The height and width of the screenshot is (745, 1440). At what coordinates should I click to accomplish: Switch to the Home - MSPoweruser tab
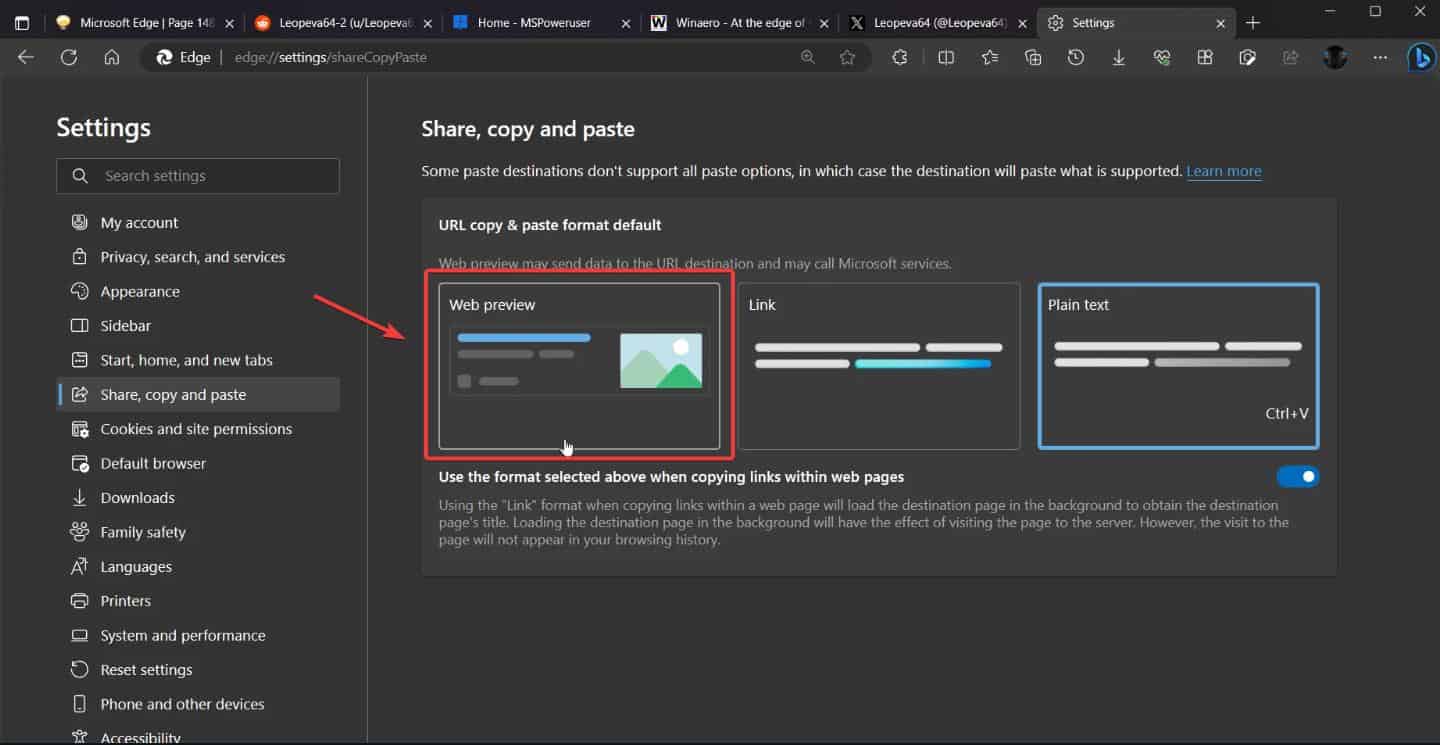coord(530,22)
